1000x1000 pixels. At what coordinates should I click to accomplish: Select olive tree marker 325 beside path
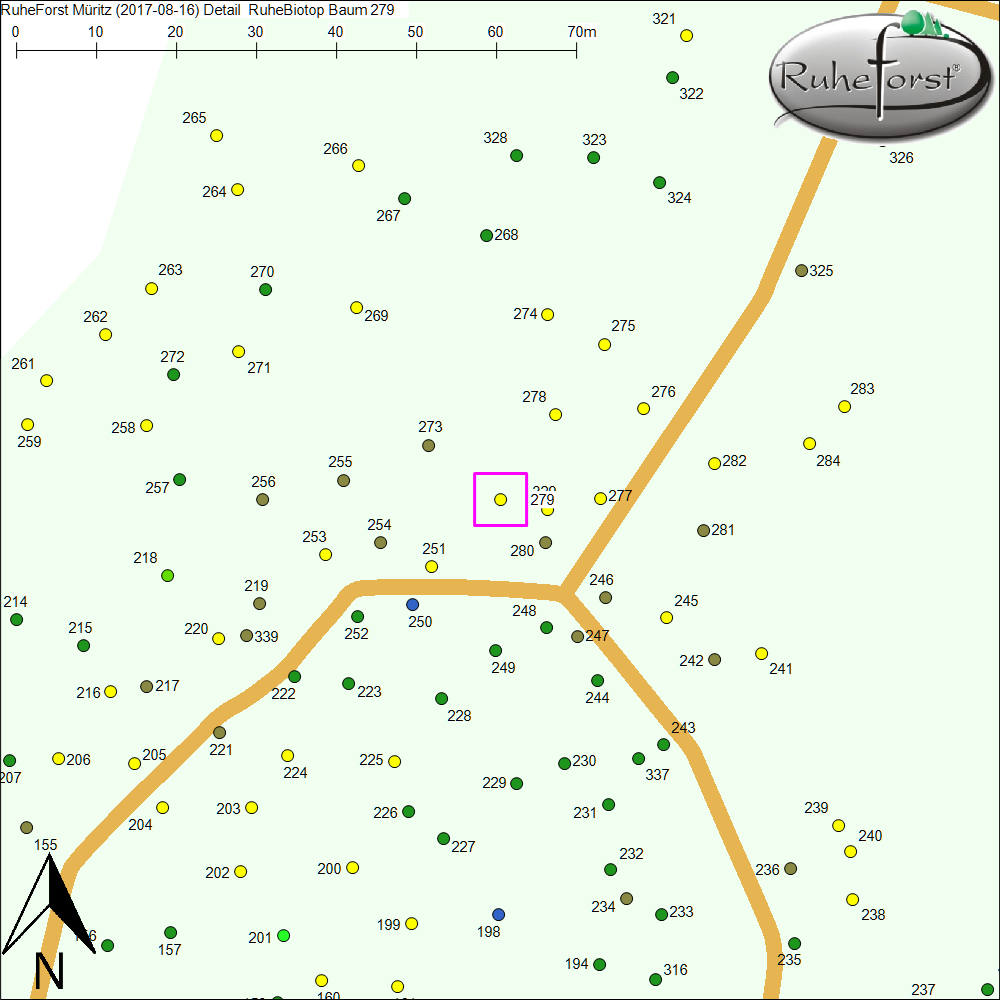[801, 270]
